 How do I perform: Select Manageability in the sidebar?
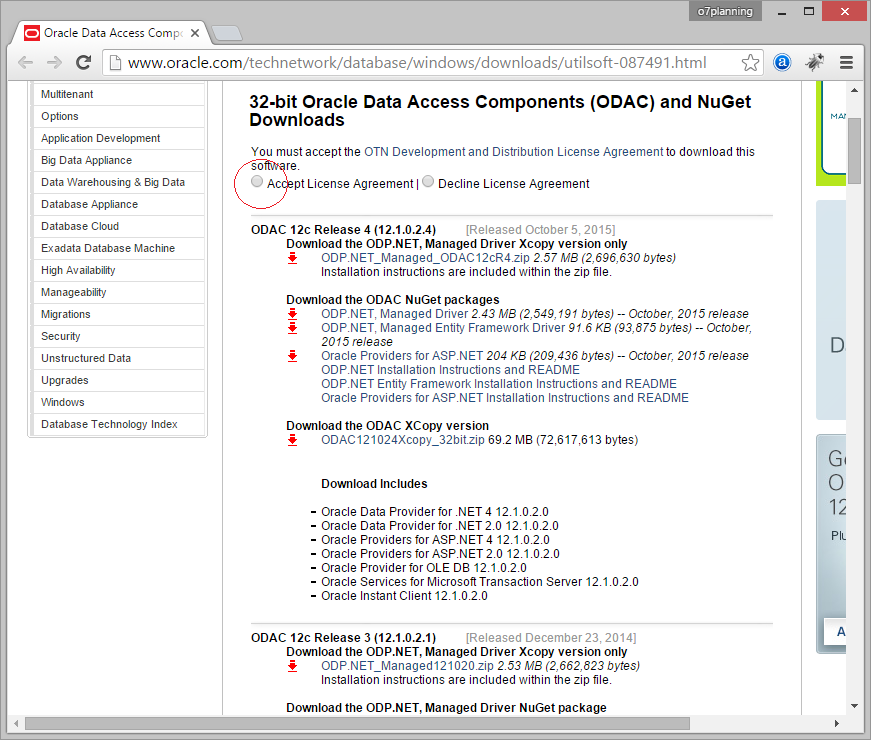coord(119,292)
